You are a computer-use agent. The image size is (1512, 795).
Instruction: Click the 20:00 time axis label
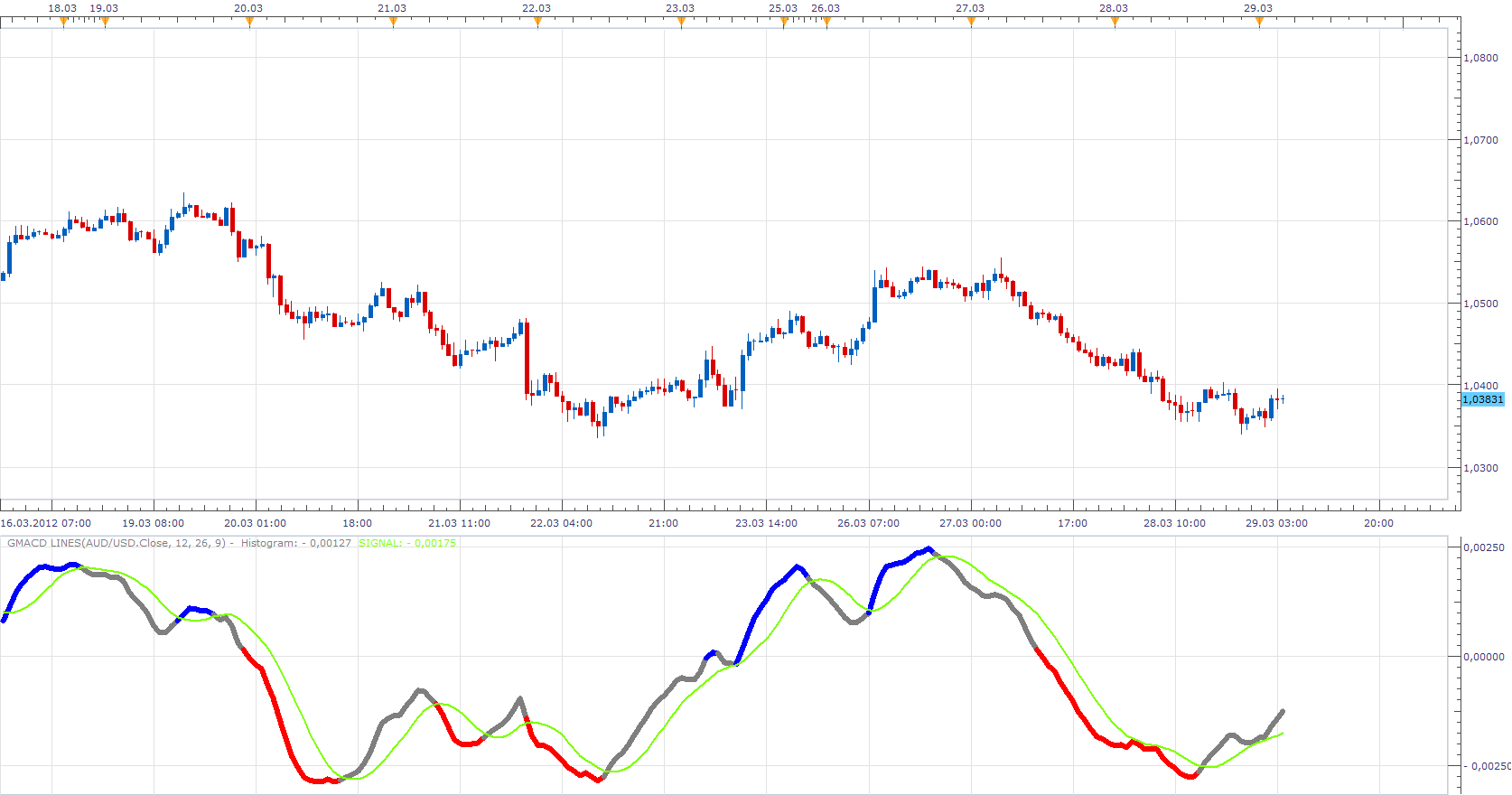pyautogui.click(x=1379, y=523)
